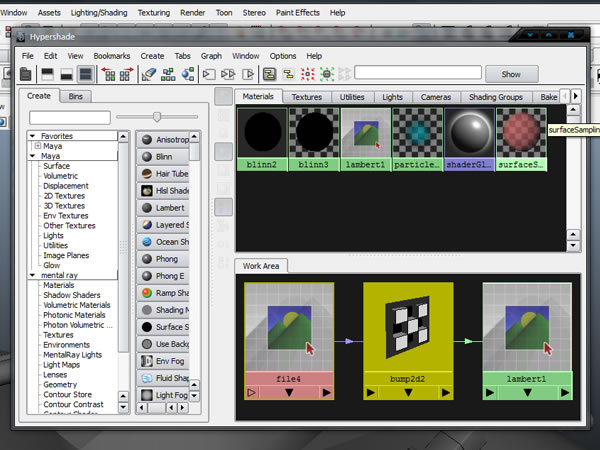
Task: Expand lambert1 node input arrow
Action: (490, 393)
